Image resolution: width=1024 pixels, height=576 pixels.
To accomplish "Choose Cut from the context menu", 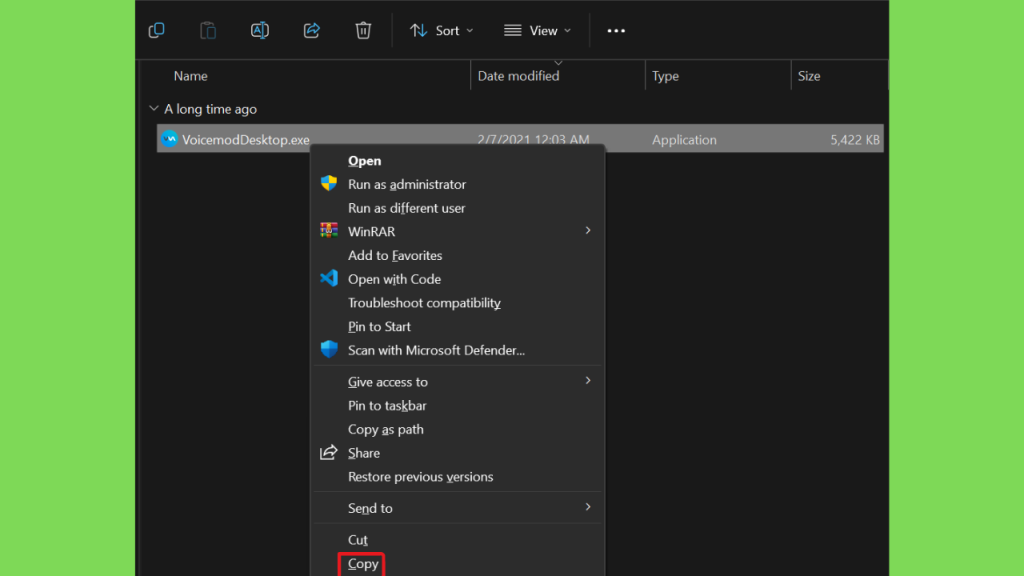I will click(358, 540).
